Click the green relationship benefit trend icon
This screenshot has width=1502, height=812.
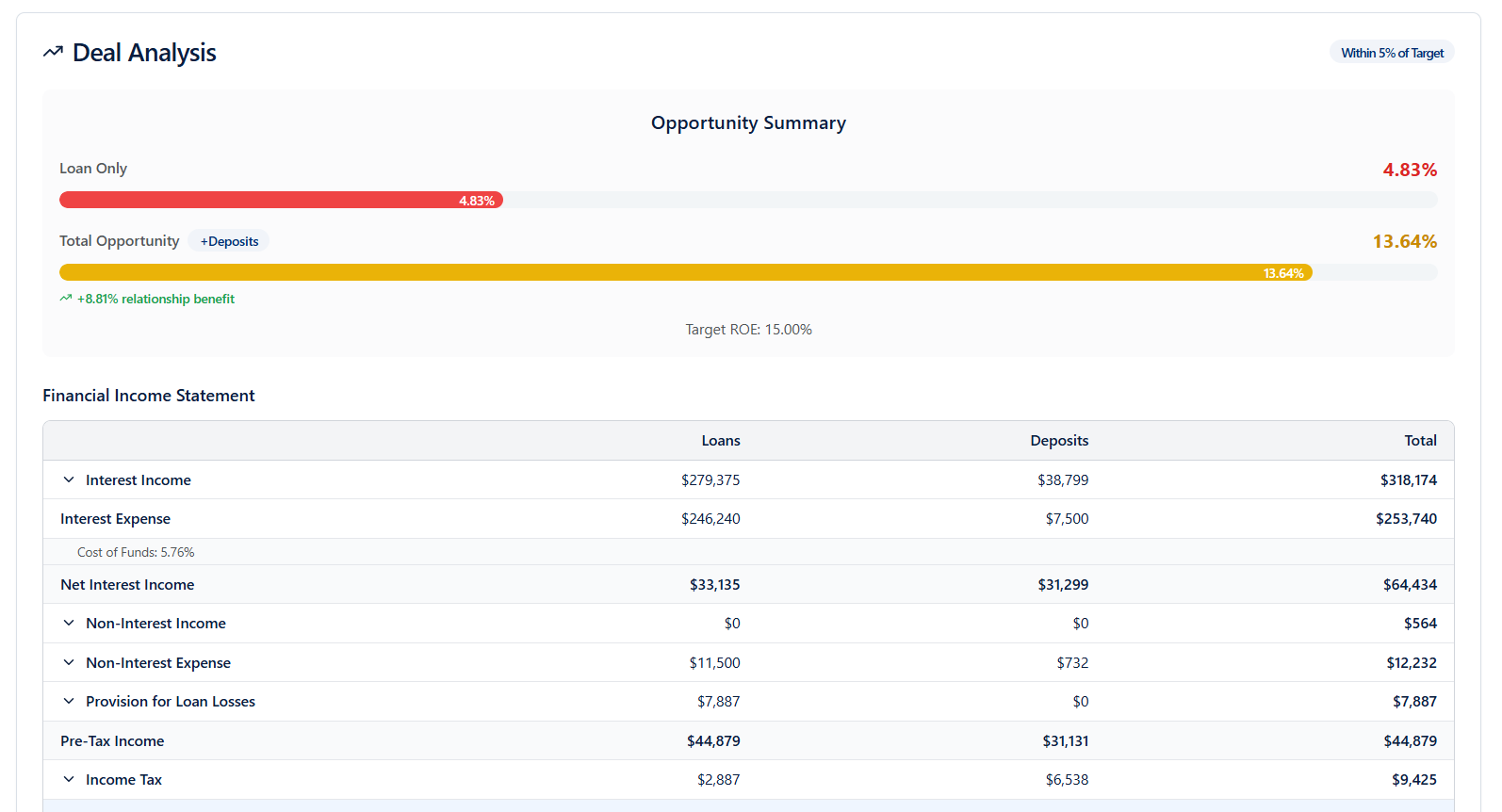(x=66, y=299)
